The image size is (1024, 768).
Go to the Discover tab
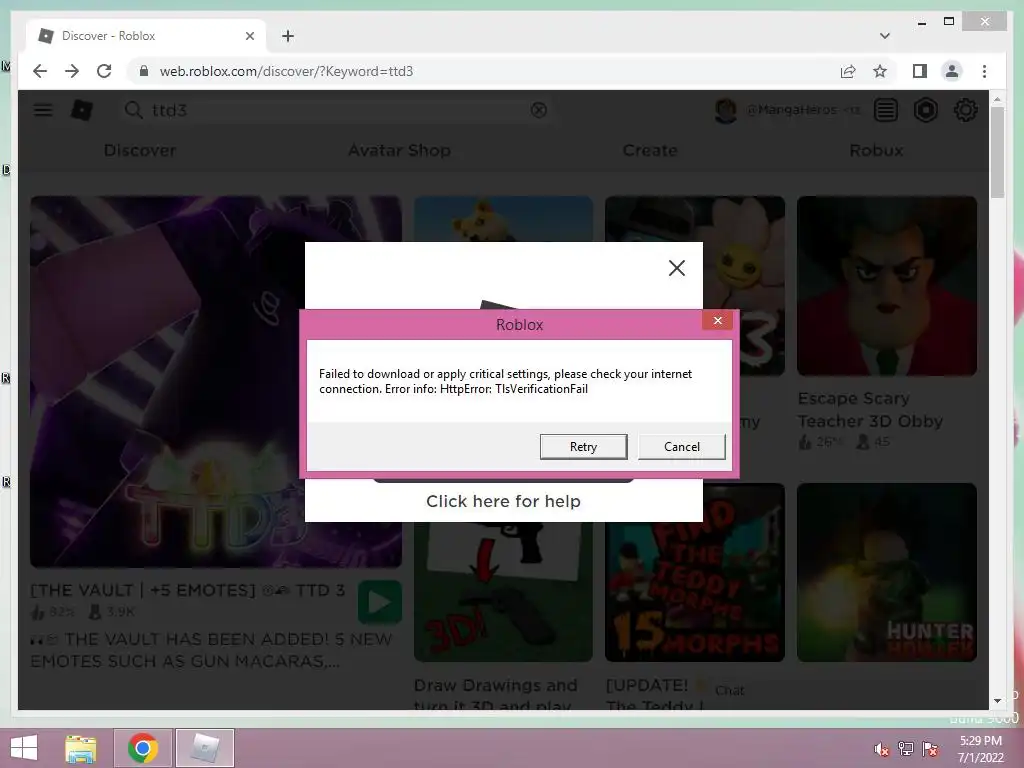point(140,150)
